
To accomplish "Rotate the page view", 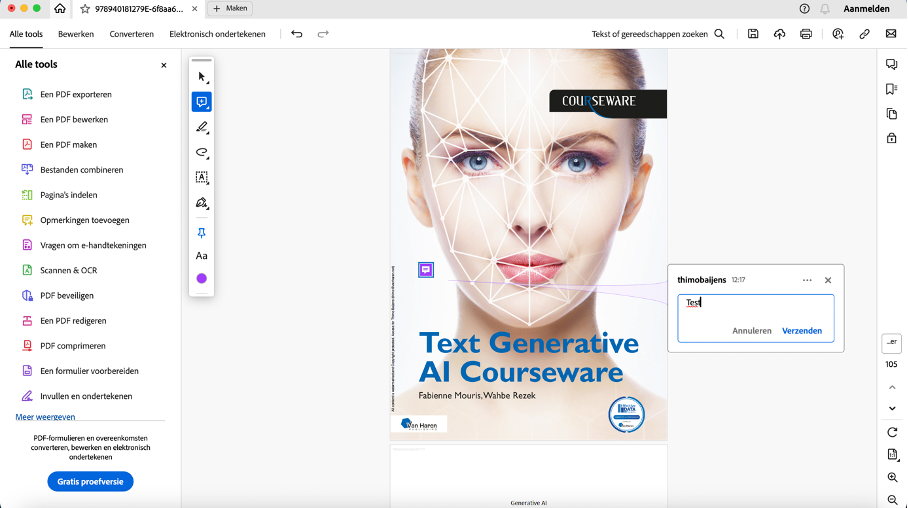I will pos(892,432).
